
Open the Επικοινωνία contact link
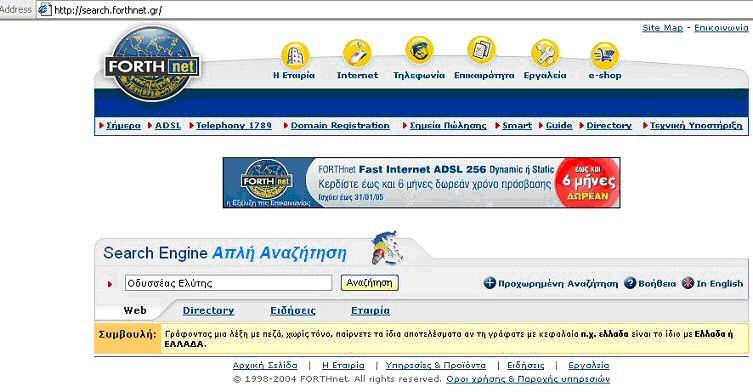(721, 28)
